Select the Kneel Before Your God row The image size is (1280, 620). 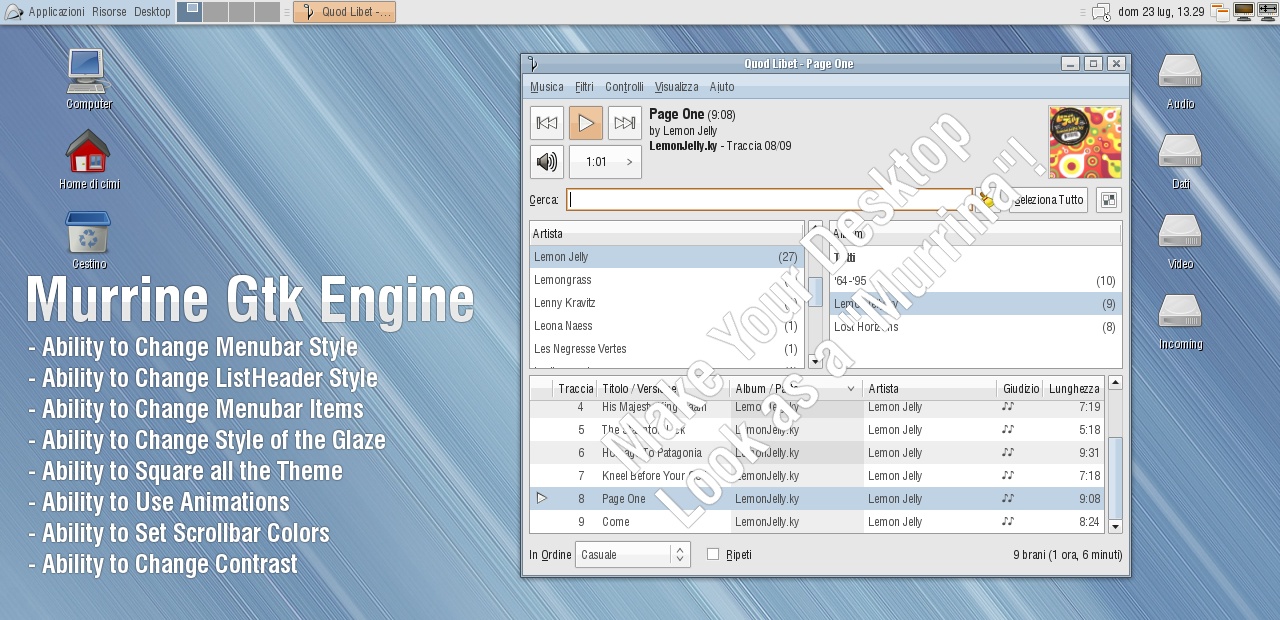[817, 476]
